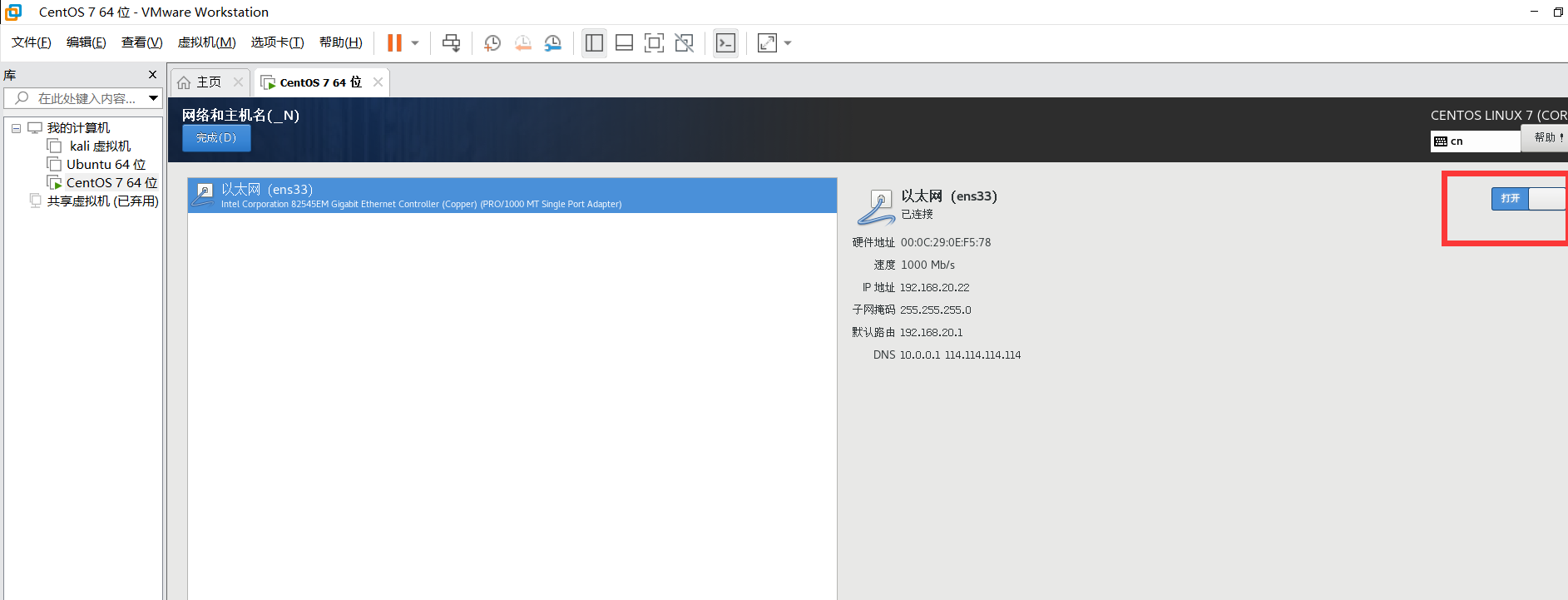The image size is (1568, 600).
Task: Open the power options dropdown arrow
Action: pos(415,43)
